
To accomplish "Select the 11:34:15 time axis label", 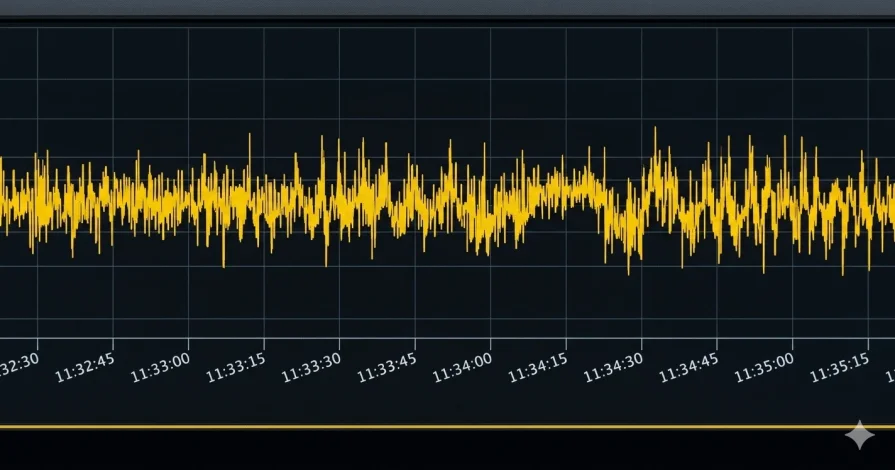I will point(538,367).
